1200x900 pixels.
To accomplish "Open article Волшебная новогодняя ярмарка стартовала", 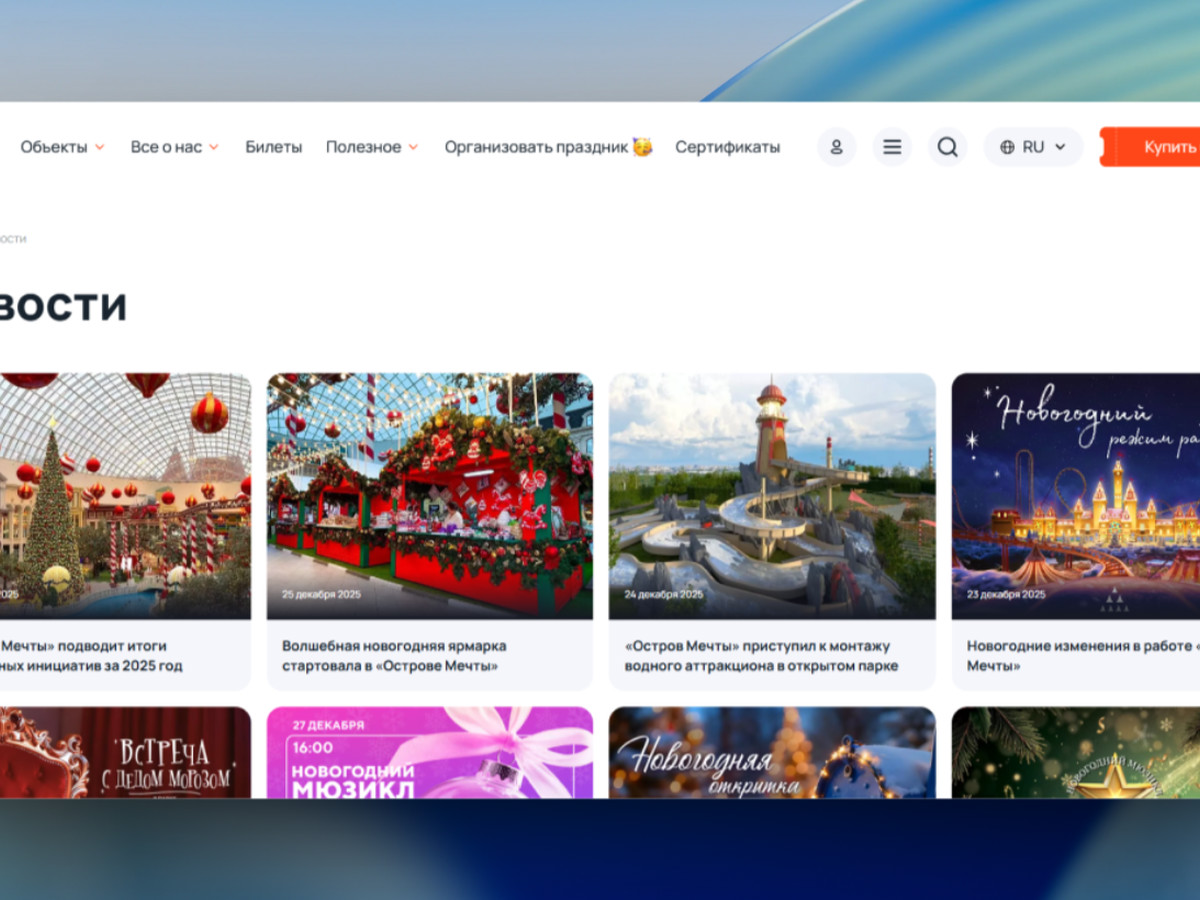I will tap(394, 656).
